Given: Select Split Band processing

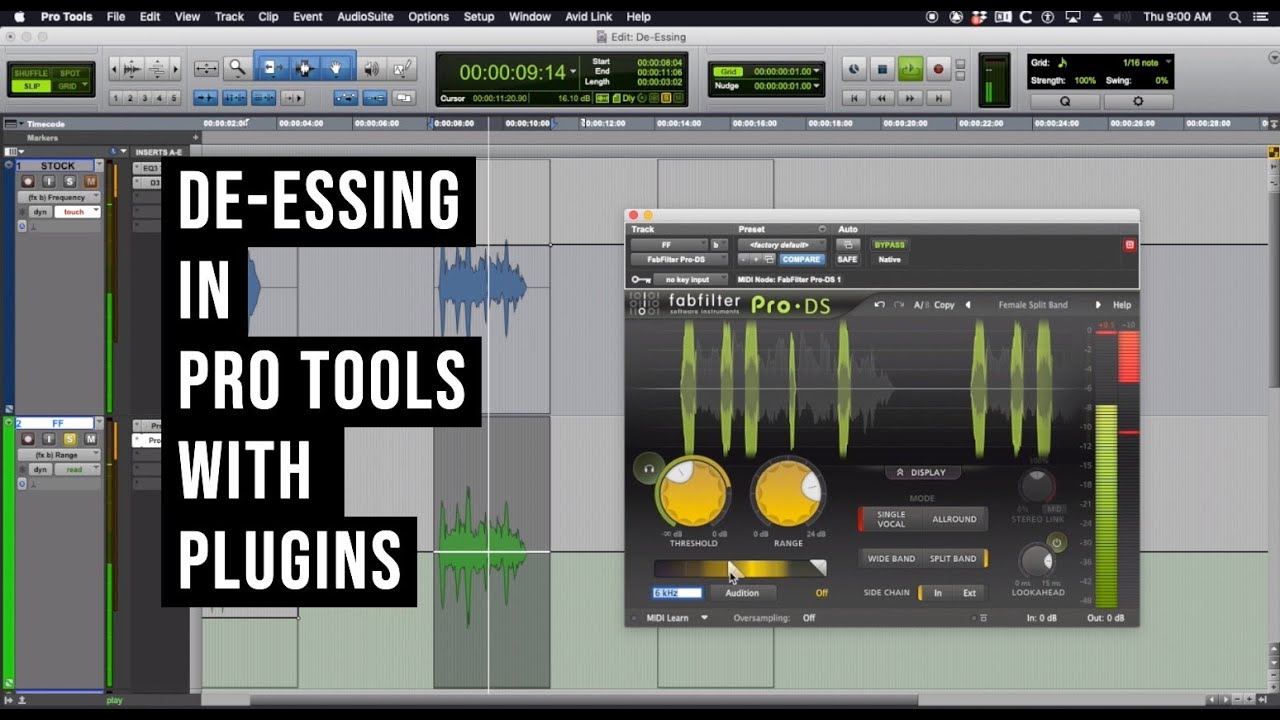Looking at the screenshot, I should click(x=953, y=559).
